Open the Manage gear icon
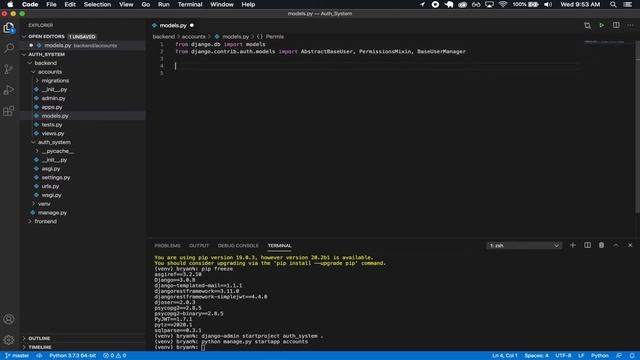The height and width of the screenshot is (360, 640). tap(9, 340)
